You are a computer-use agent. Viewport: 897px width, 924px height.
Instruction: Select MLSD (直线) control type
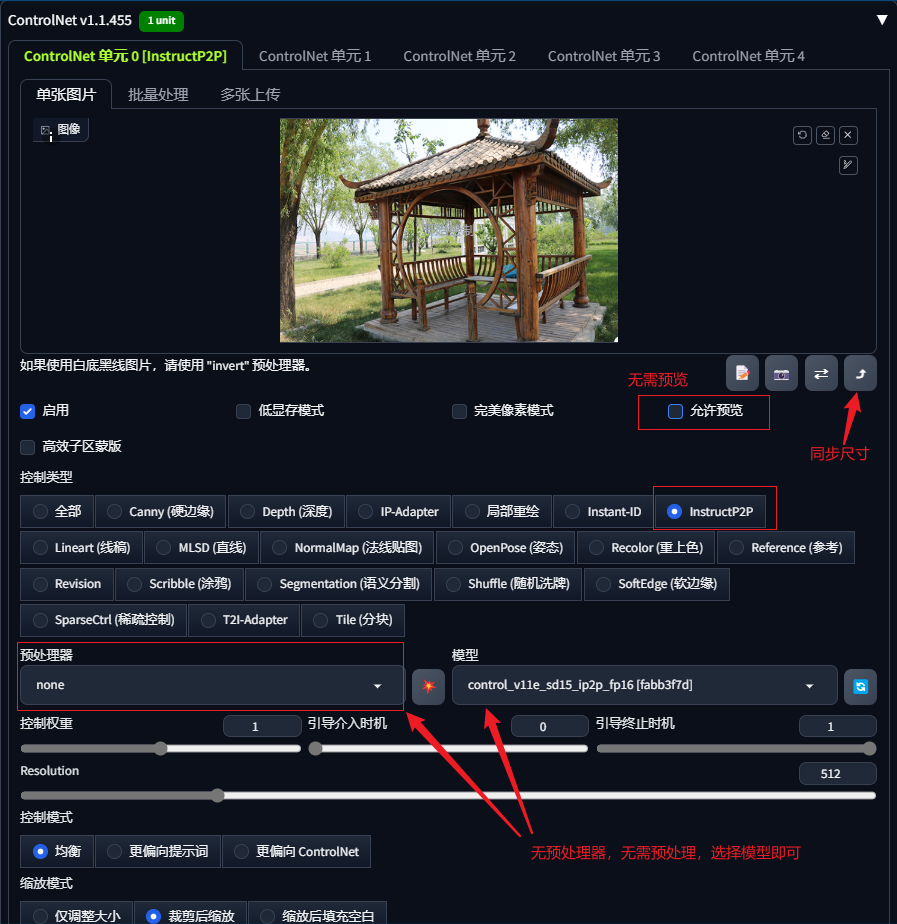click(x=202, y=547)
